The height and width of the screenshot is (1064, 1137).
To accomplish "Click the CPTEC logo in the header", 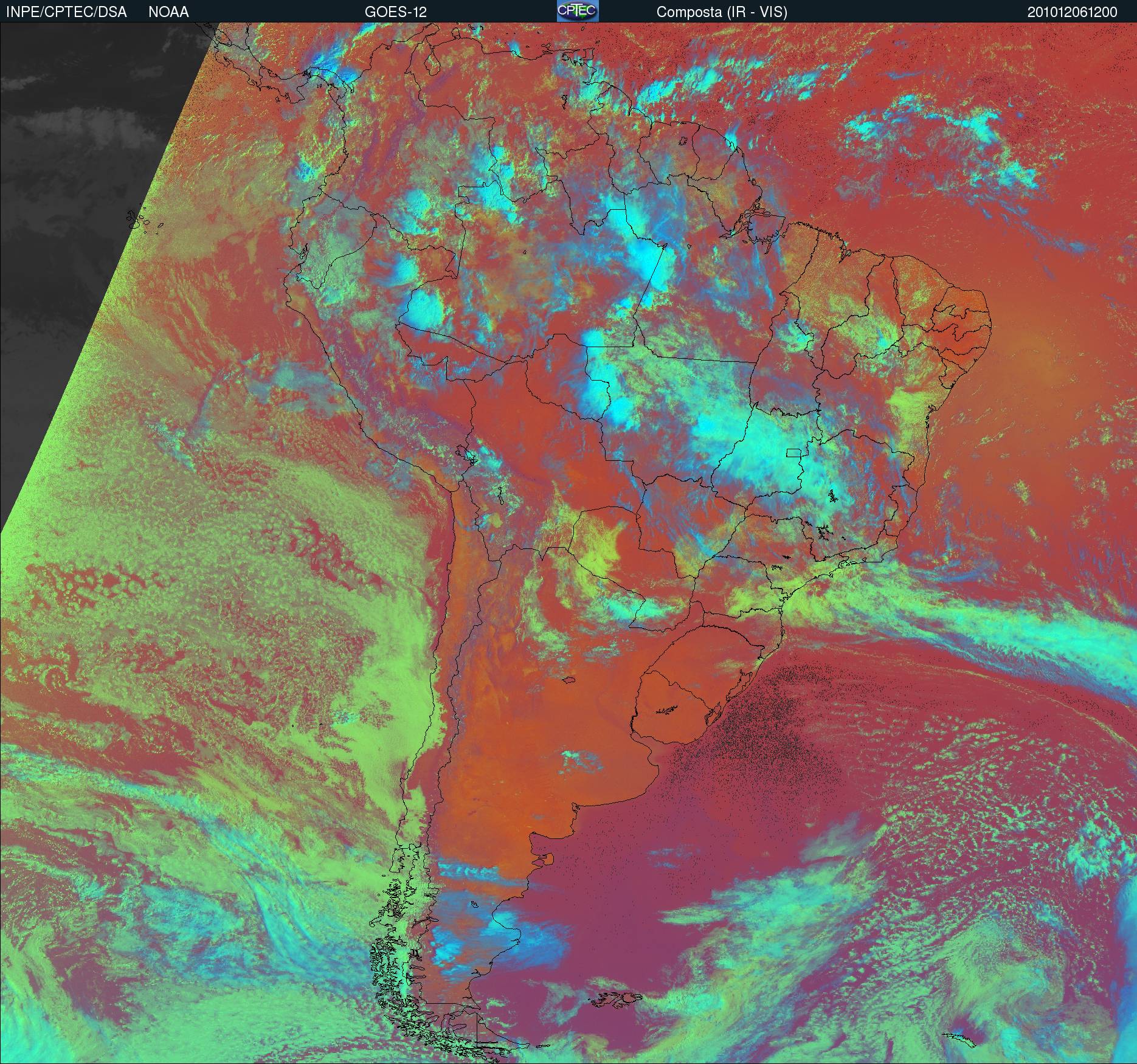I will [x=578, y=11].
